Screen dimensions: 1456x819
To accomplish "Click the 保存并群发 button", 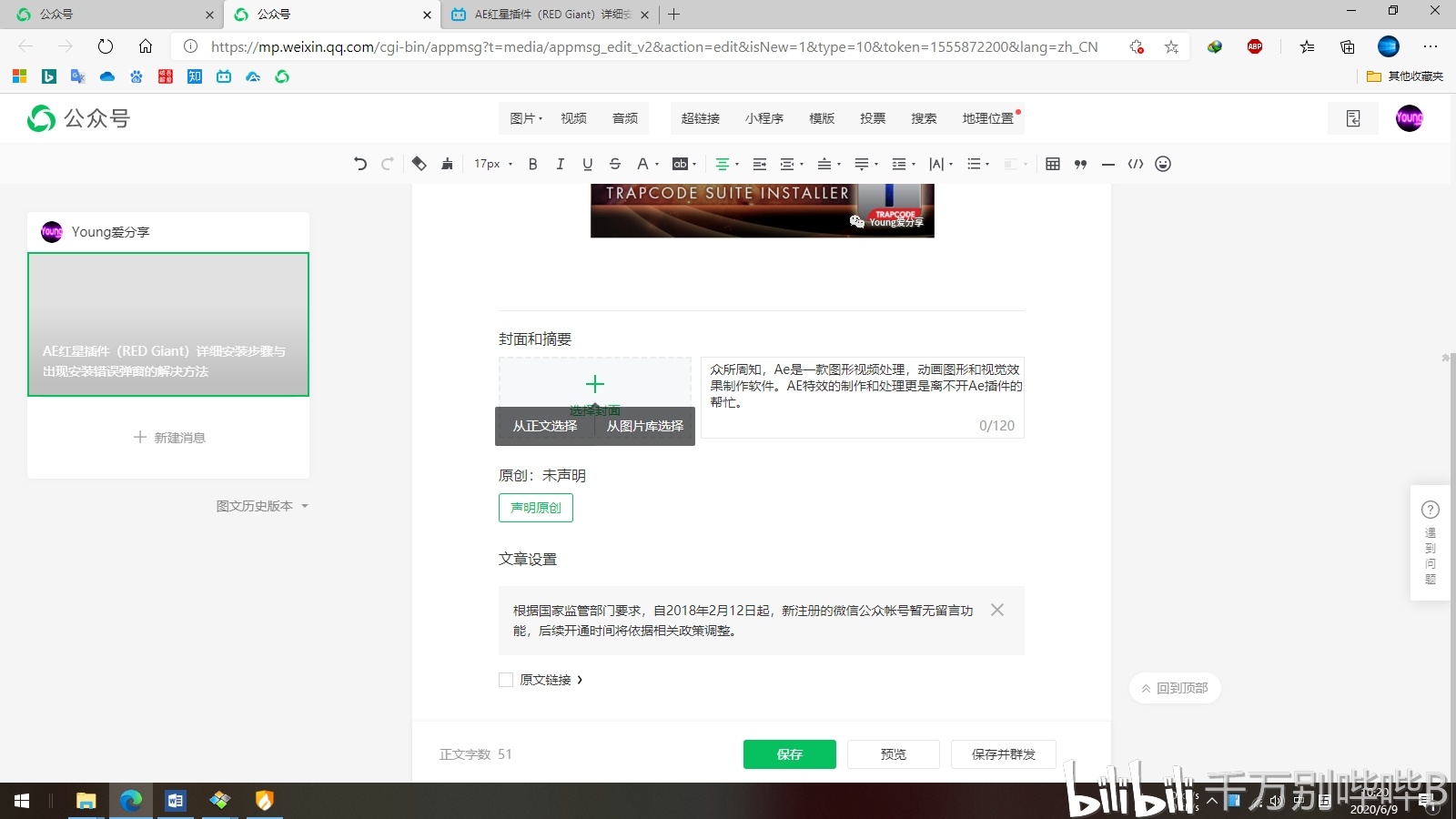I will pyautogui.click(x=1003, y=753).
